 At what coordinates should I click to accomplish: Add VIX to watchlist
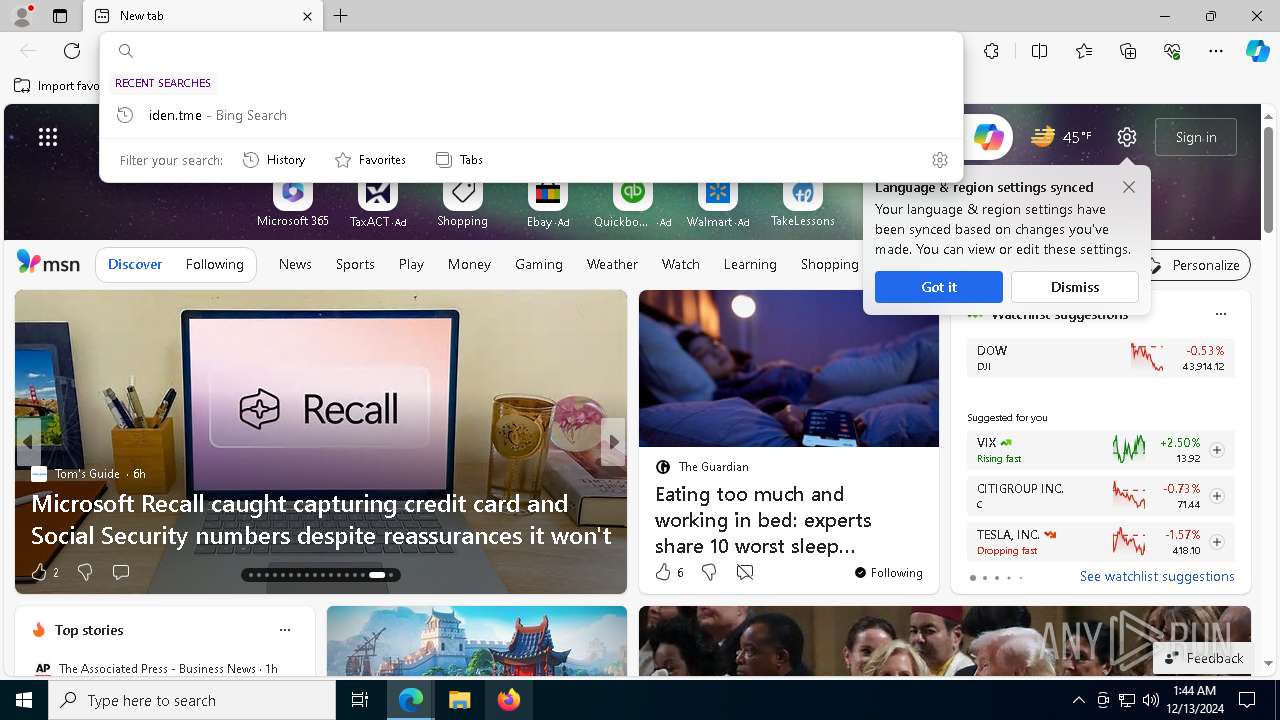[x=1216, y=450]
